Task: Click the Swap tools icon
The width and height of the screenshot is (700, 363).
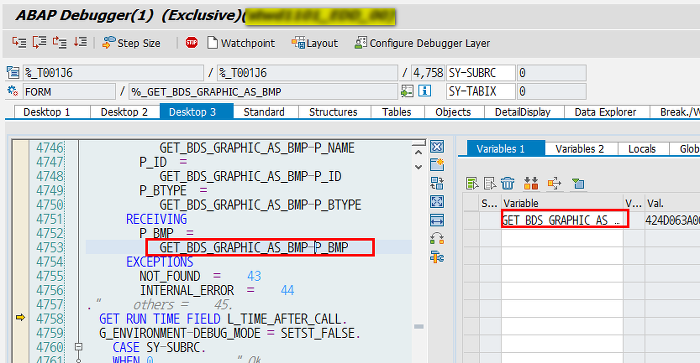Action: (437, 238)
